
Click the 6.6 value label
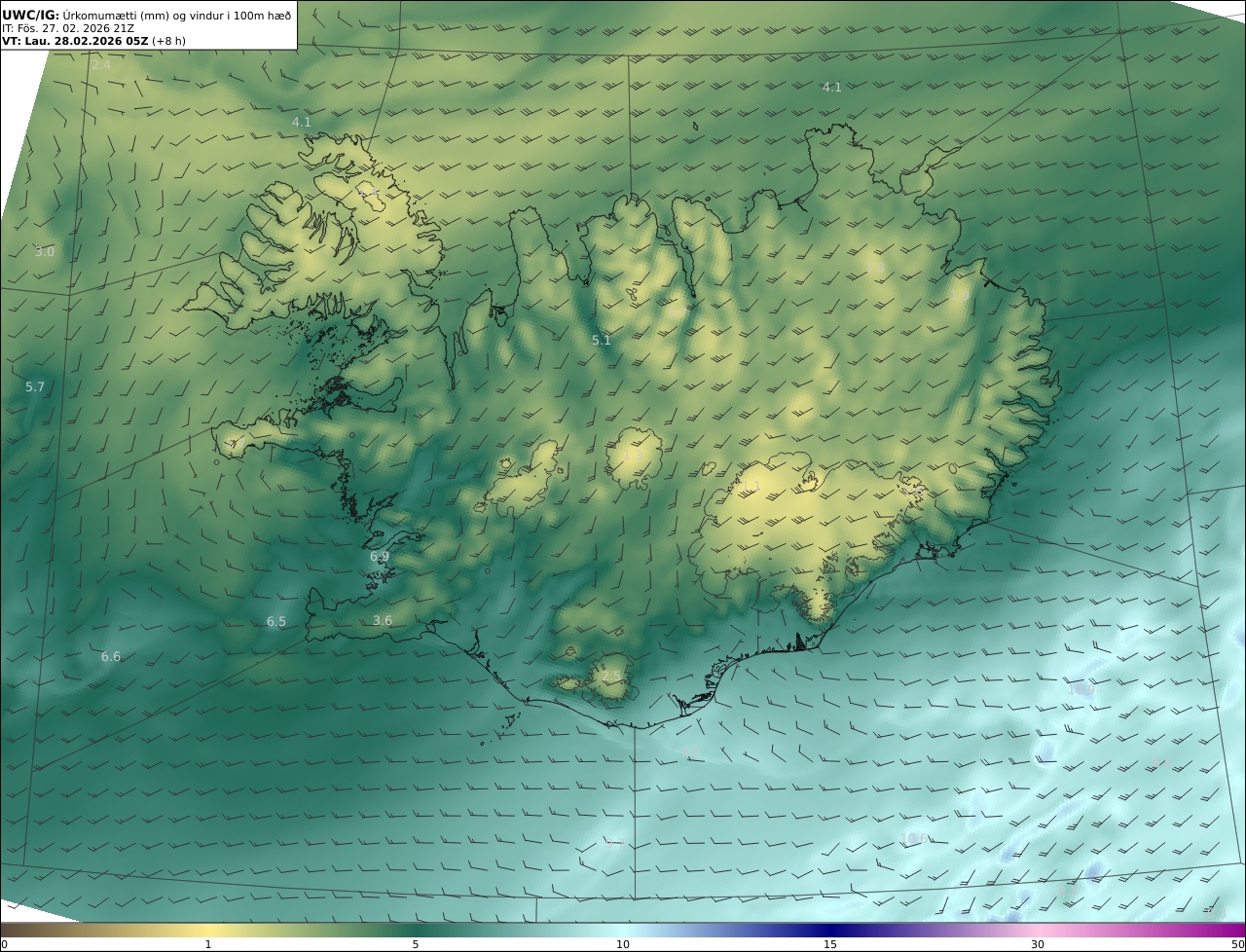pos(111,656)
